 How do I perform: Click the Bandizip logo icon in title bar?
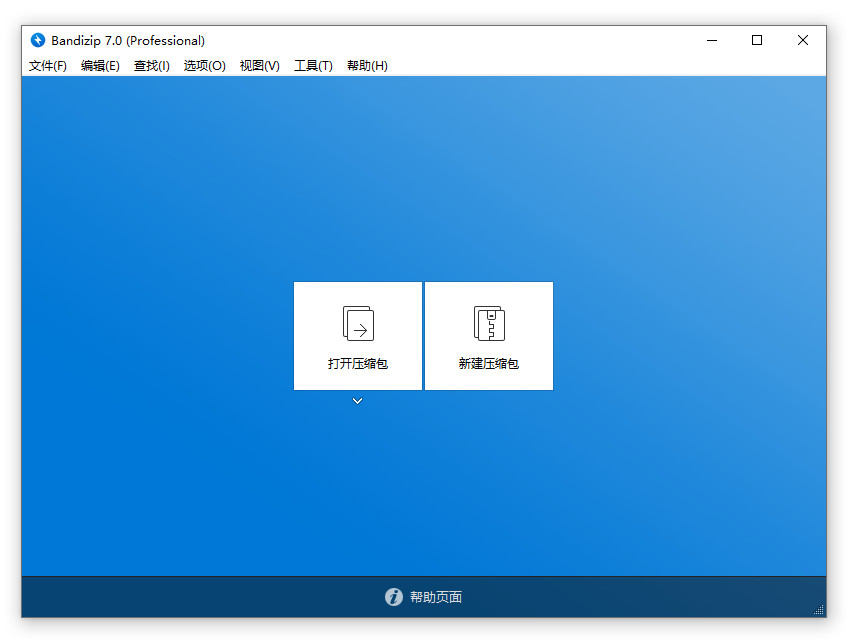pos(40,40)
